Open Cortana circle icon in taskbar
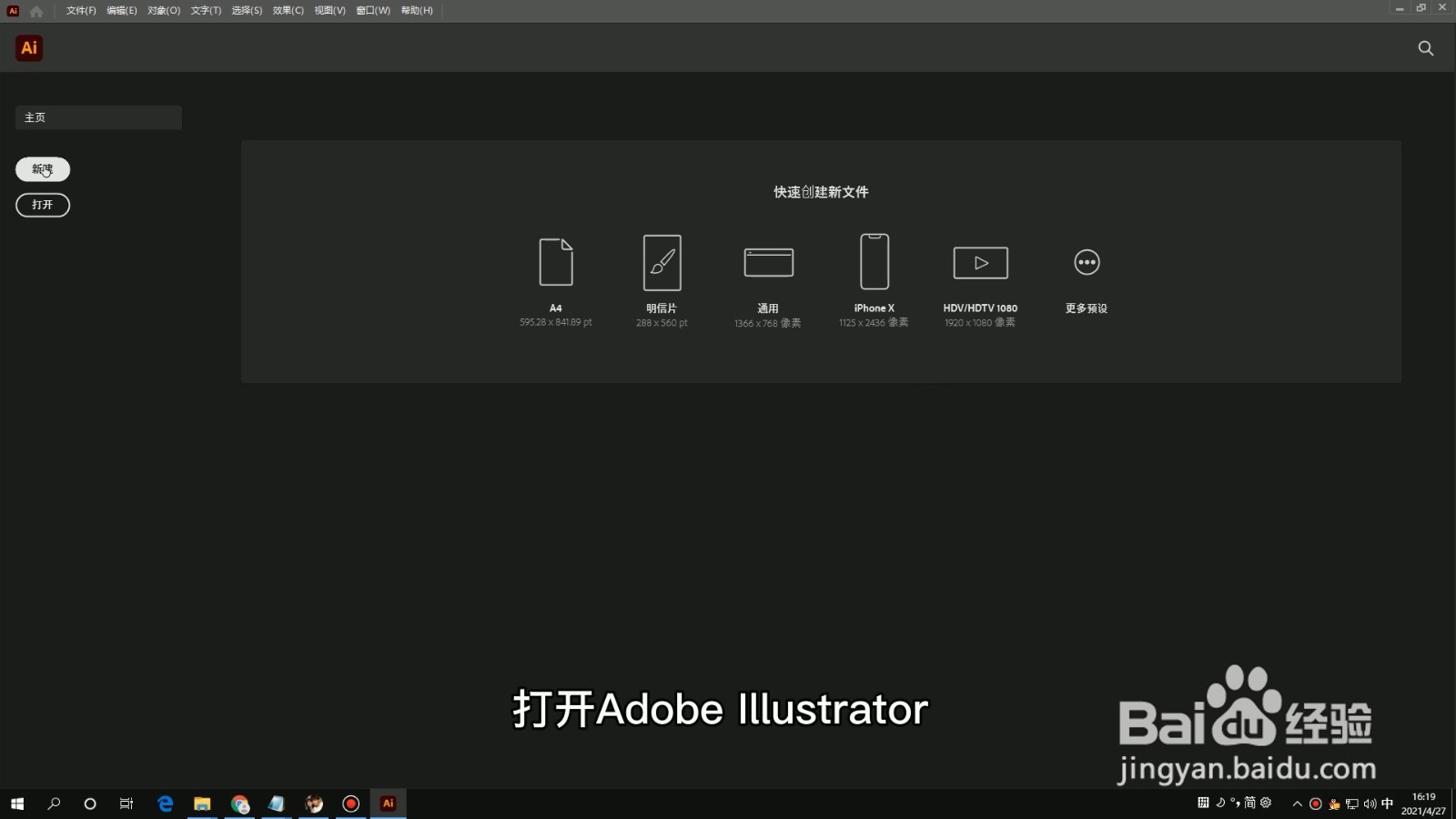Screen dimensions: 1456x819 [x=90, y=804]
